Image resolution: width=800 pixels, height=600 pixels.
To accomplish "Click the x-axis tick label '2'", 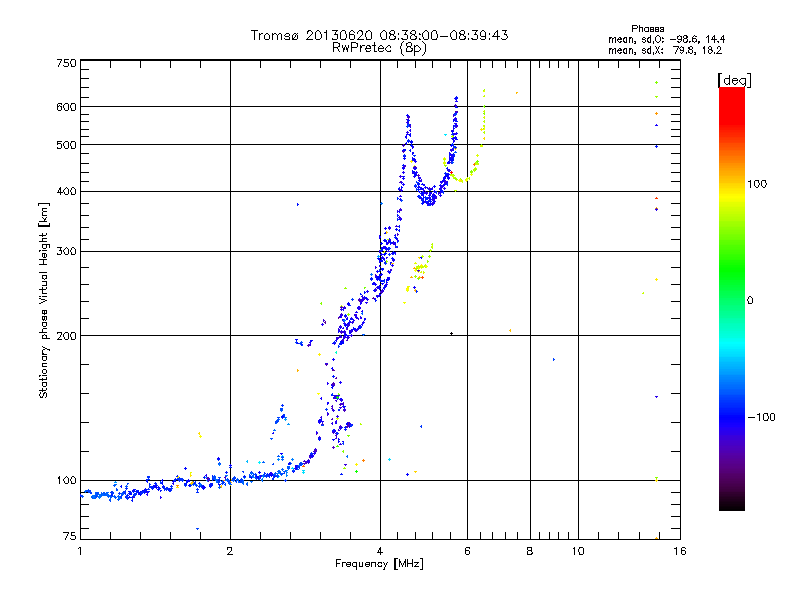I will pyautogui.click(x=230, y=551).
